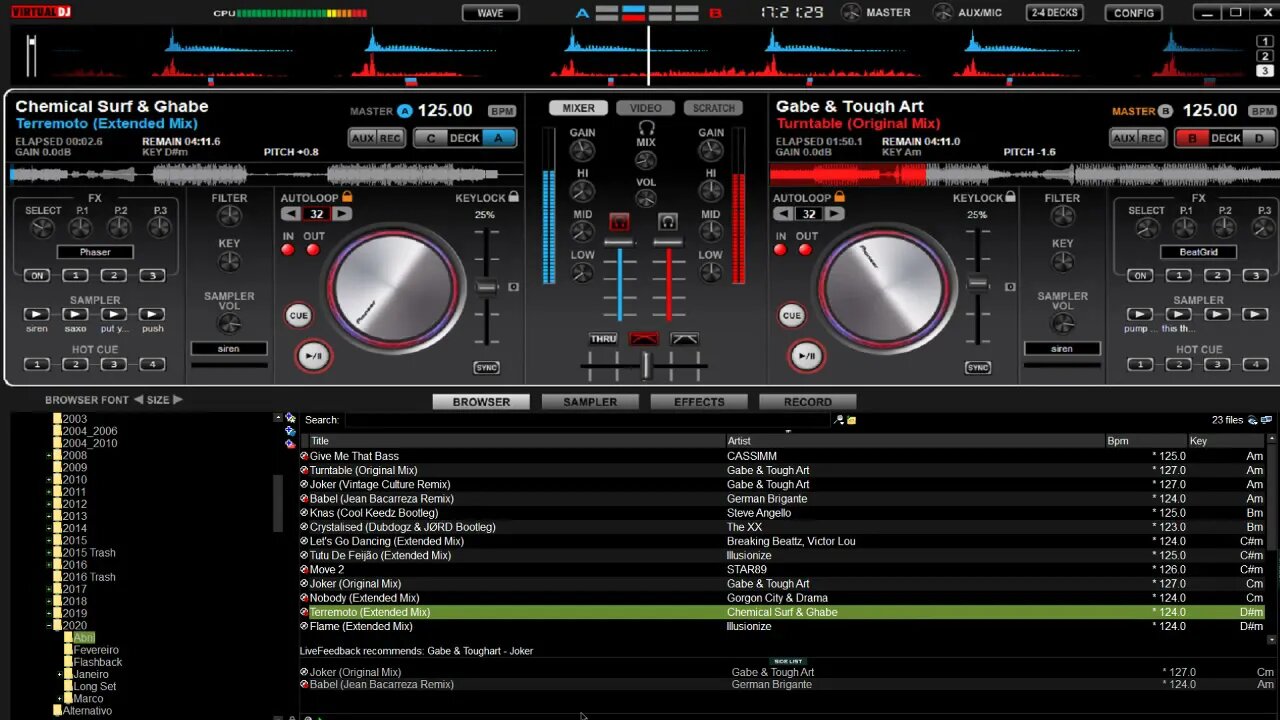Trigger the push sample on deck A

152,314
